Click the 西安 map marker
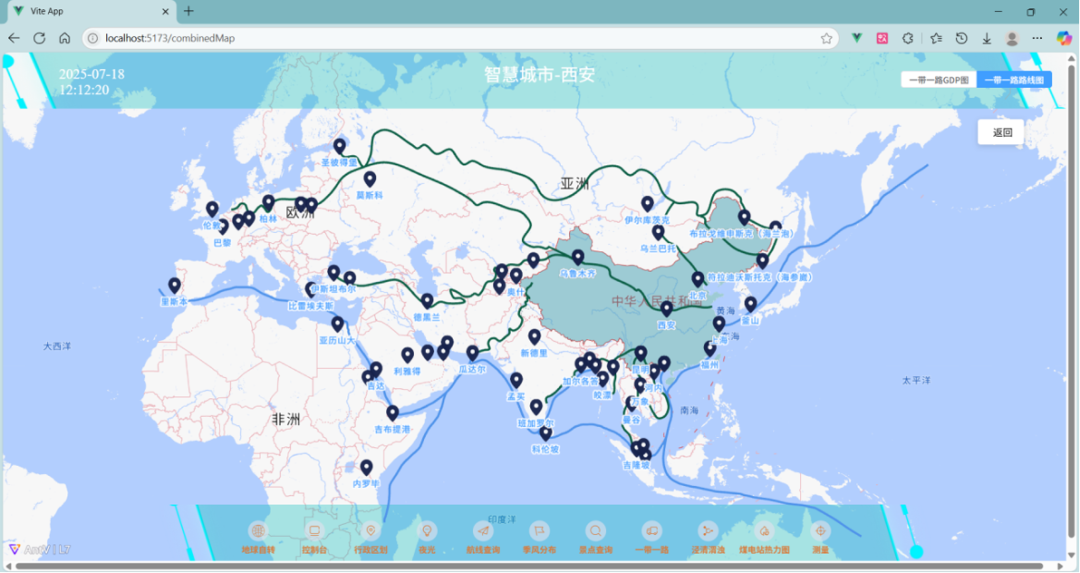Viewport: 1080px width, 573px height. pos(666,309)
